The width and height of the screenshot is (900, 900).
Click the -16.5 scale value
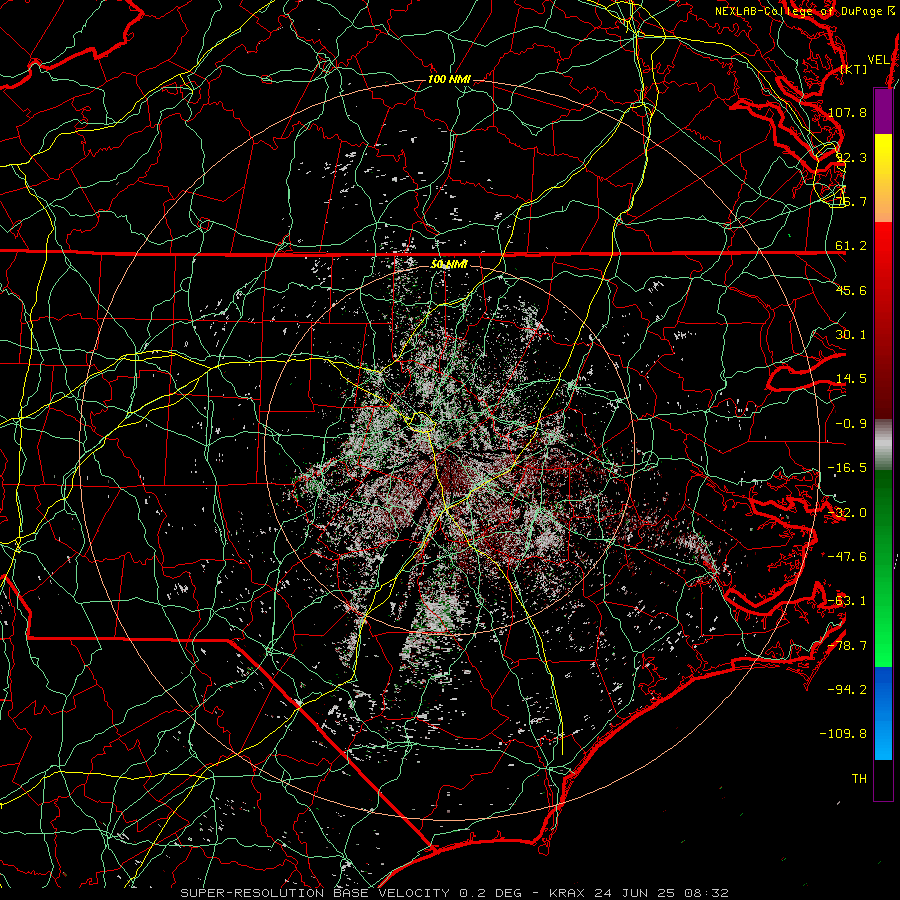[847, 468]
